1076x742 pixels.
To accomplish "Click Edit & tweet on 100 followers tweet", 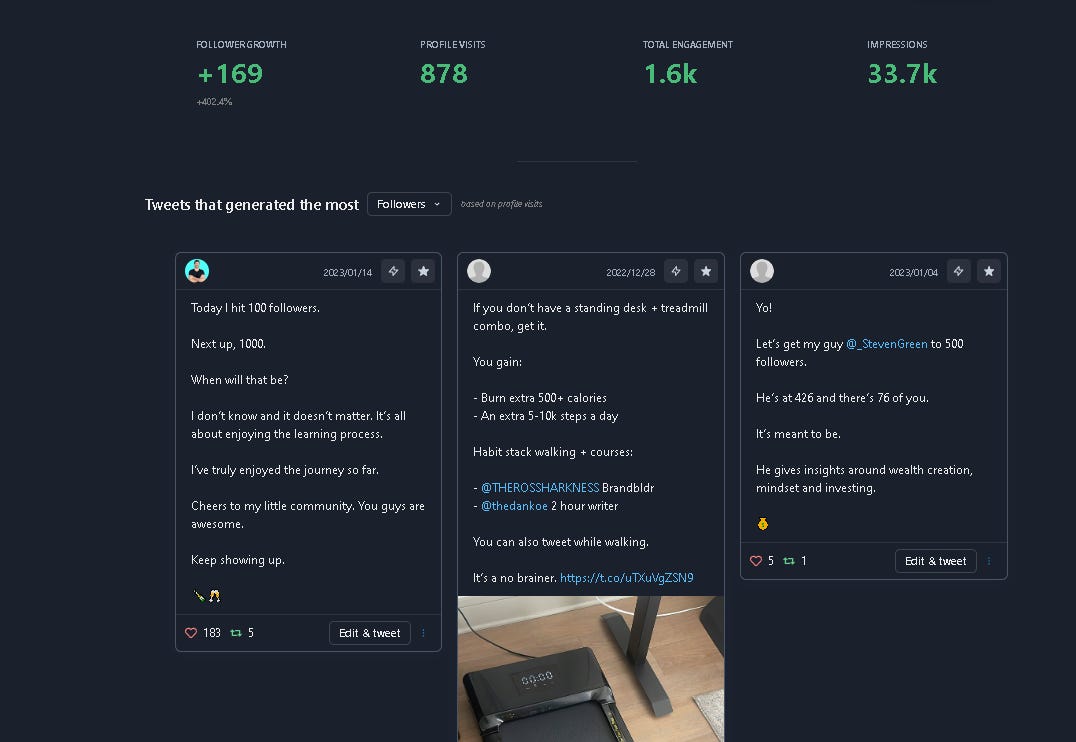I will [370, 633].
